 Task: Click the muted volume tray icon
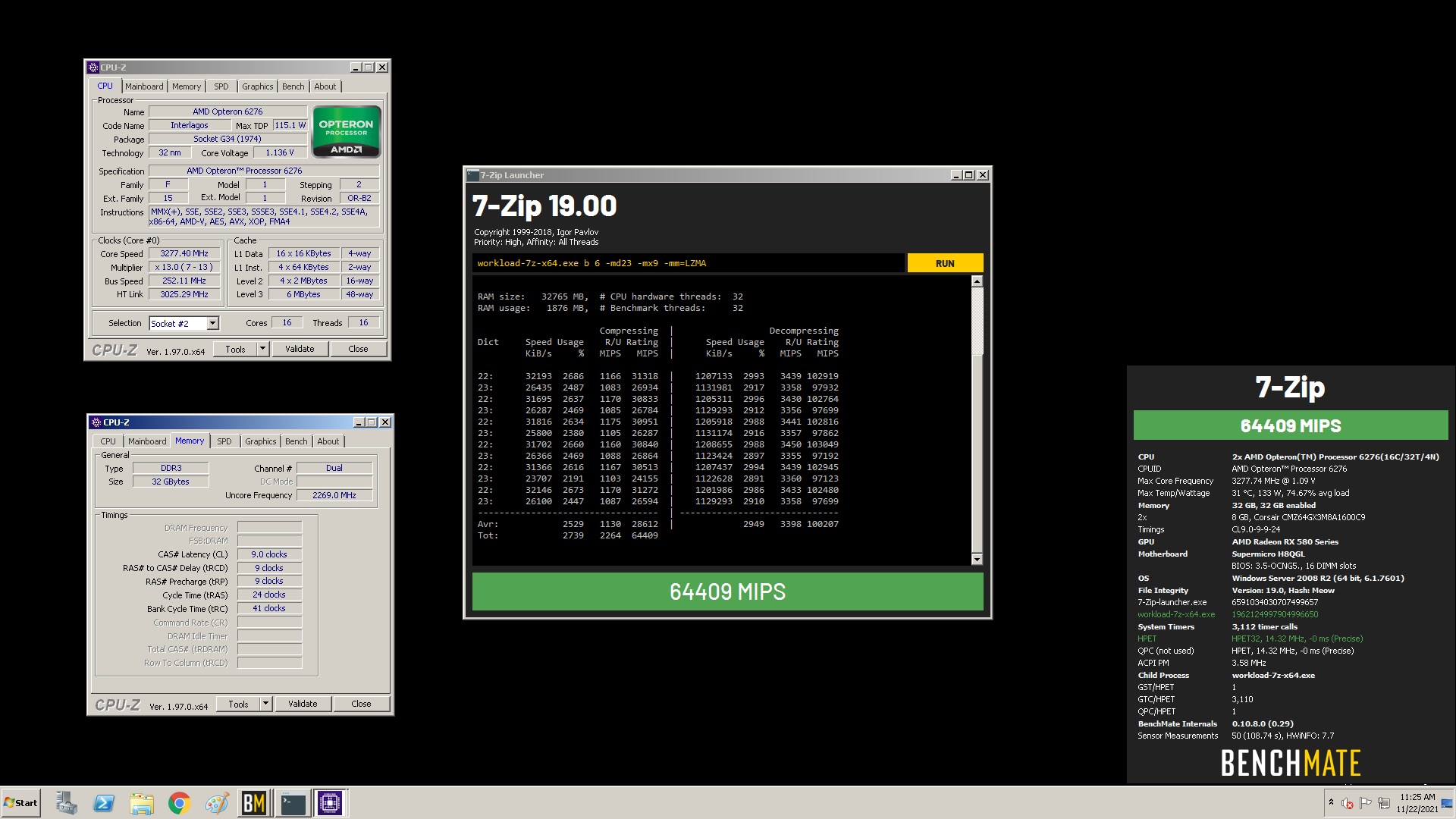[1348, 803]
